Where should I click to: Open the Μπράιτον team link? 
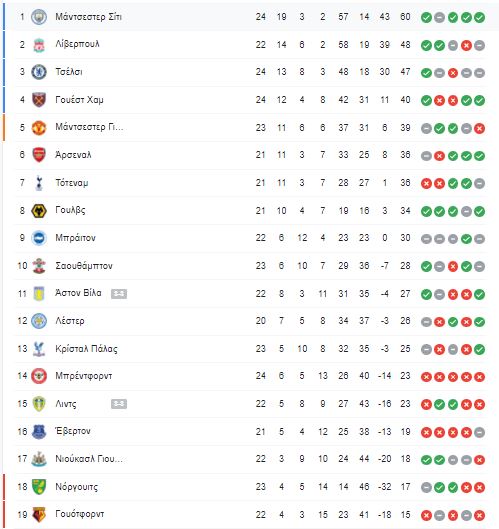click(x=76, y=238)
